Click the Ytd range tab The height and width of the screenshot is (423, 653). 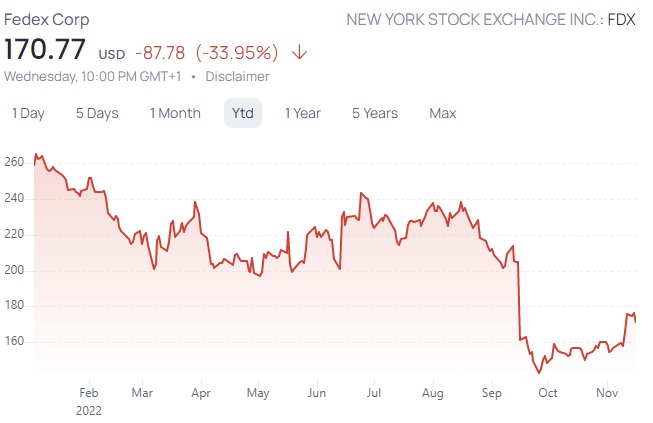pos(242,113)
